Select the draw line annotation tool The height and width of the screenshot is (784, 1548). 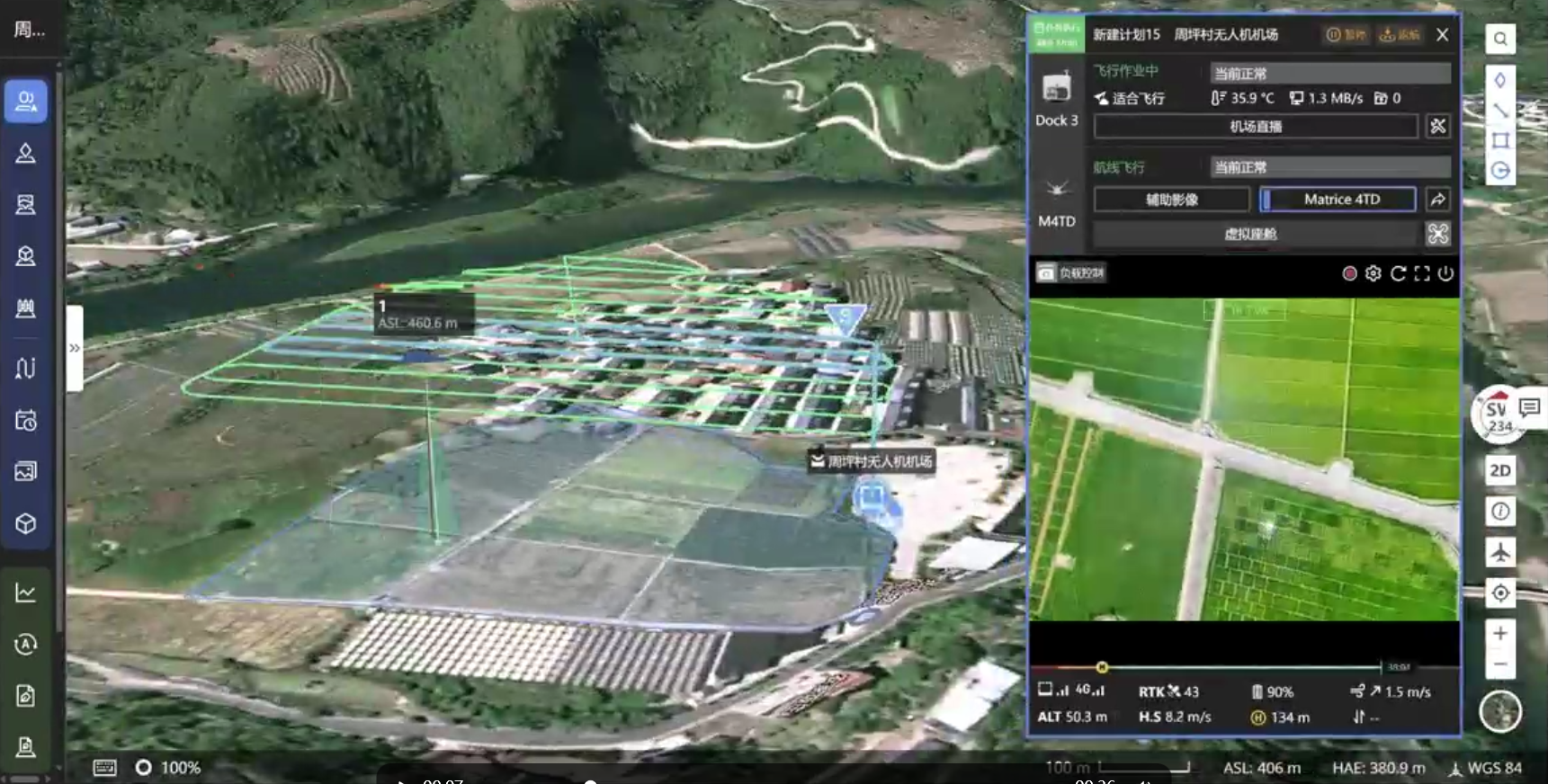(x=1499, y=111)
